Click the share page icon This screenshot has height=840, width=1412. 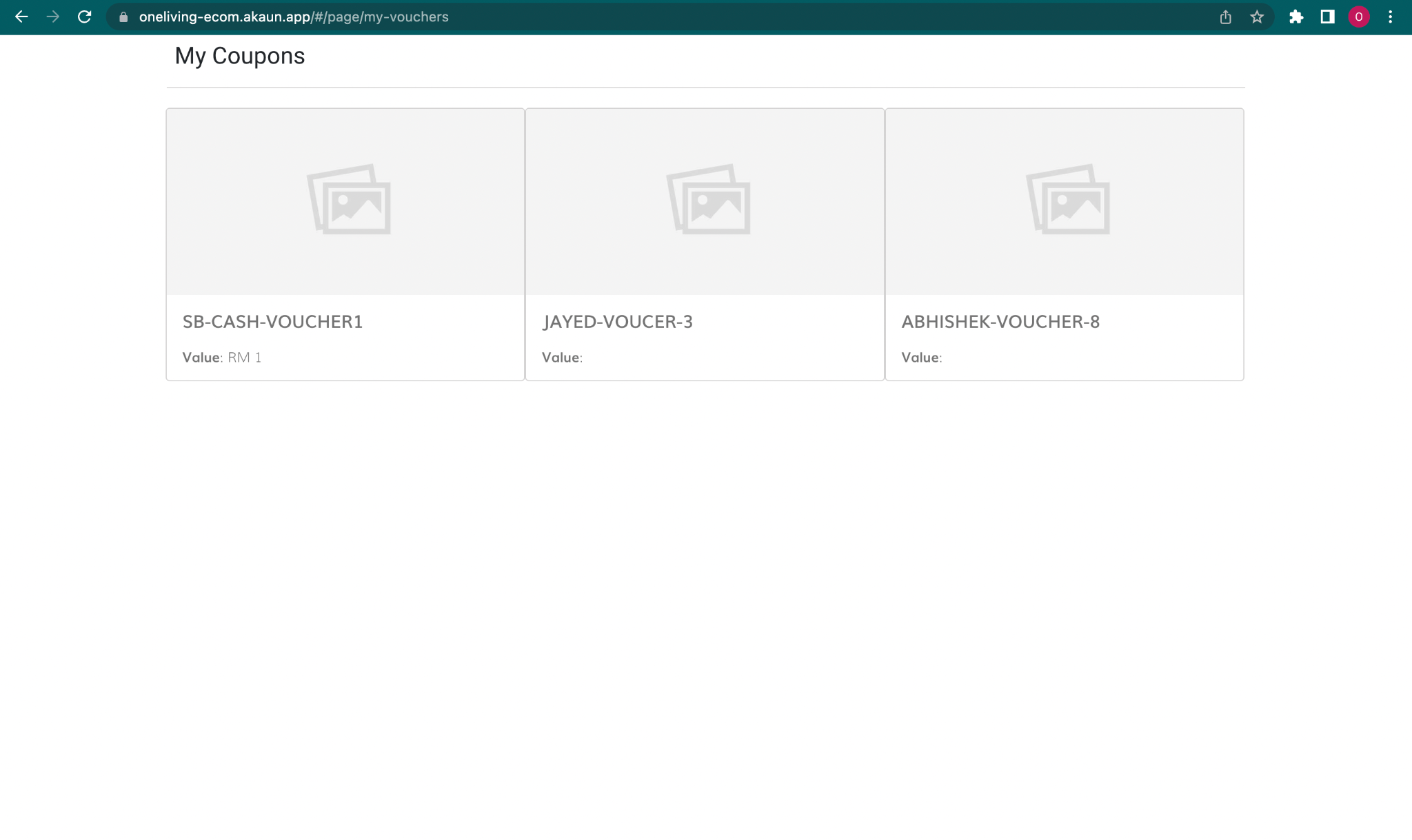(1225, 17)
